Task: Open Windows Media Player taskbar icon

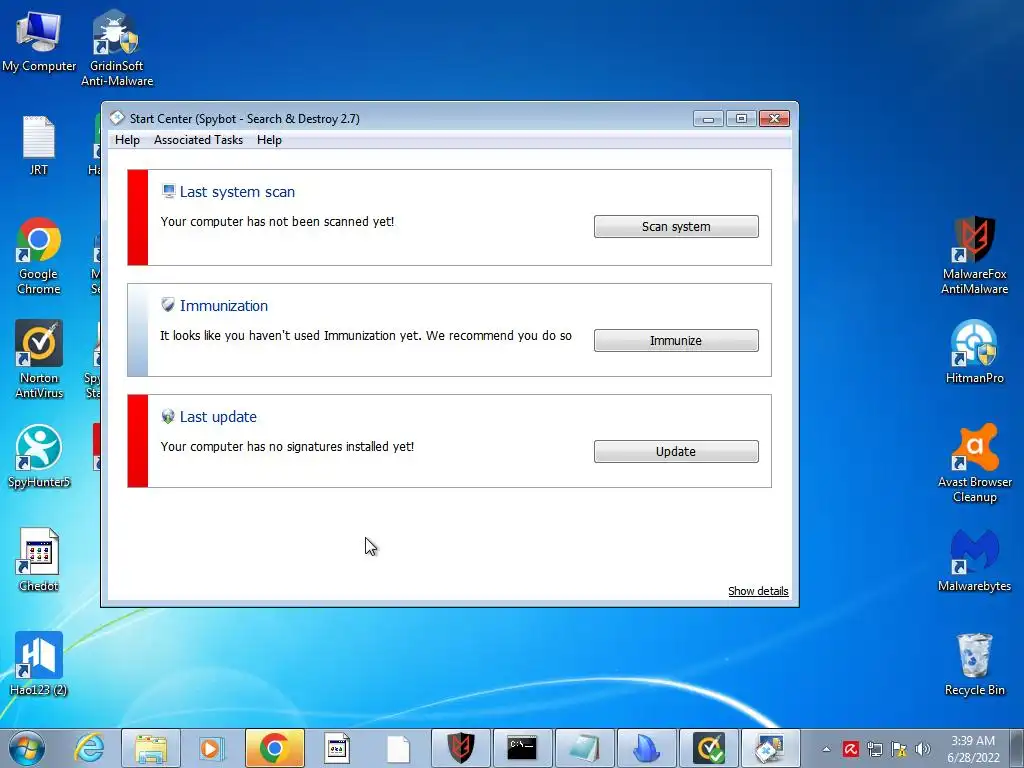Action: 211,748
